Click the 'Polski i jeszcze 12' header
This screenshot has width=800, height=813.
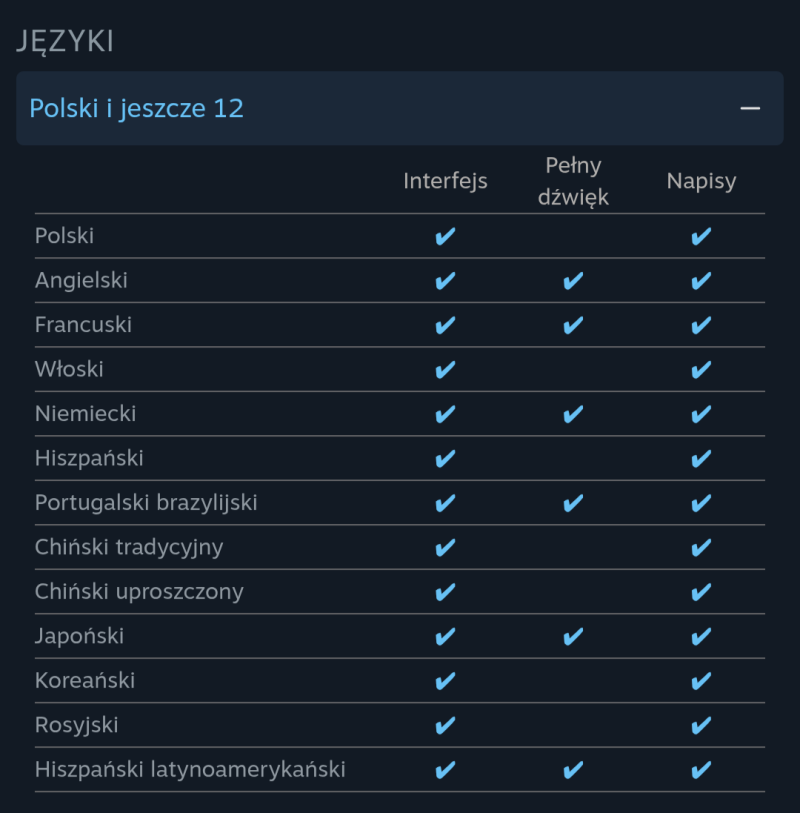pos(137,108)
